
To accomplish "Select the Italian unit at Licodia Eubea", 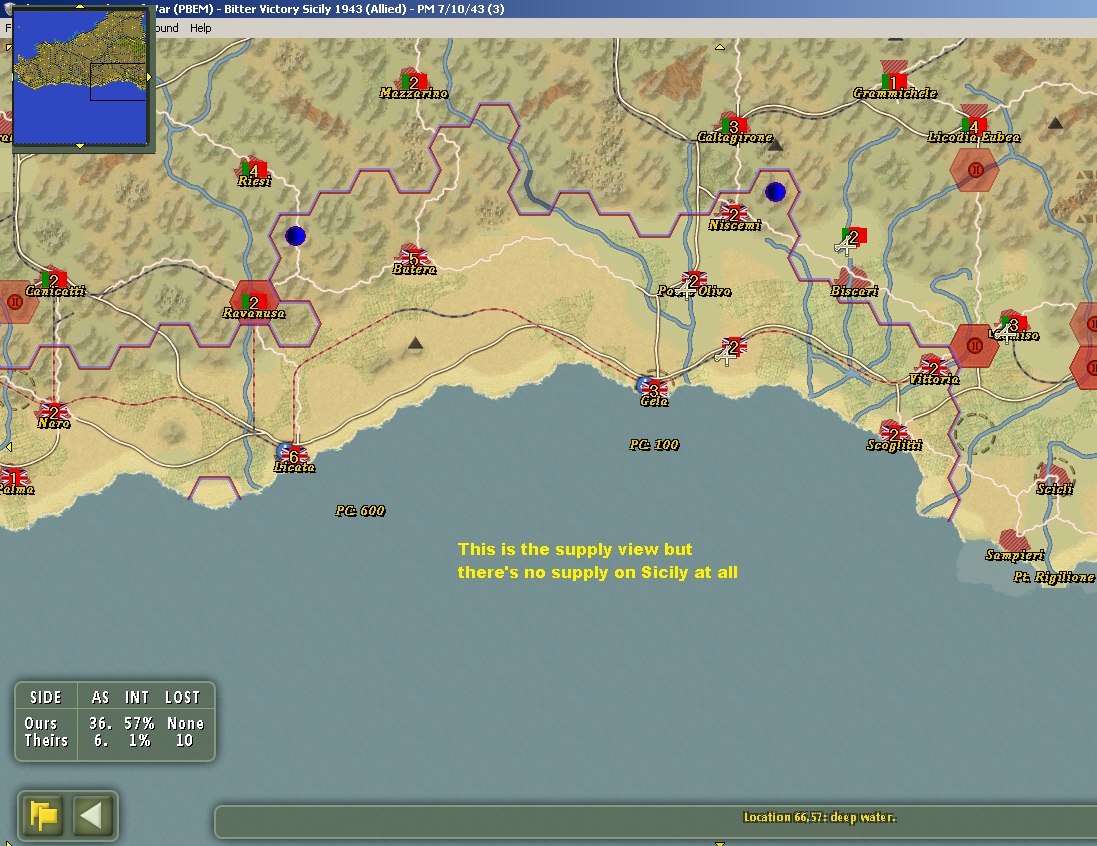I will (973, 125).
